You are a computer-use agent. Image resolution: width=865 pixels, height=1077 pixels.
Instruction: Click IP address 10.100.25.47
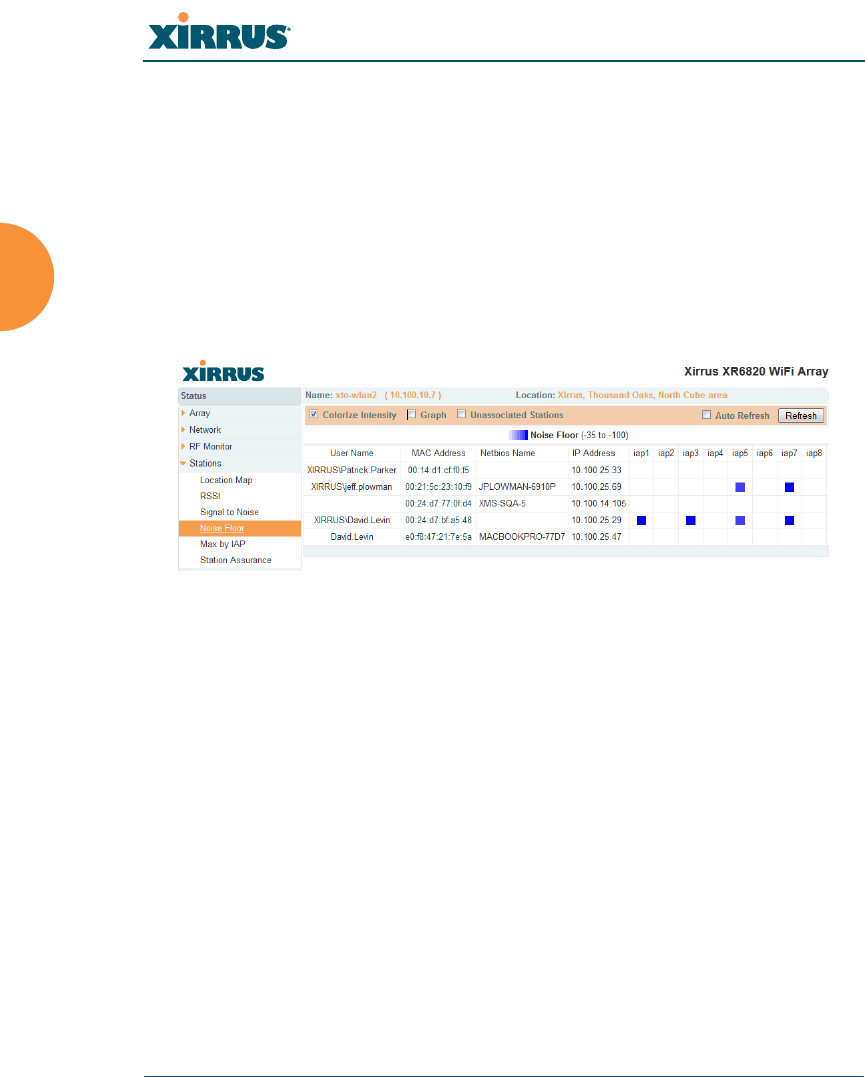[596, 536]
